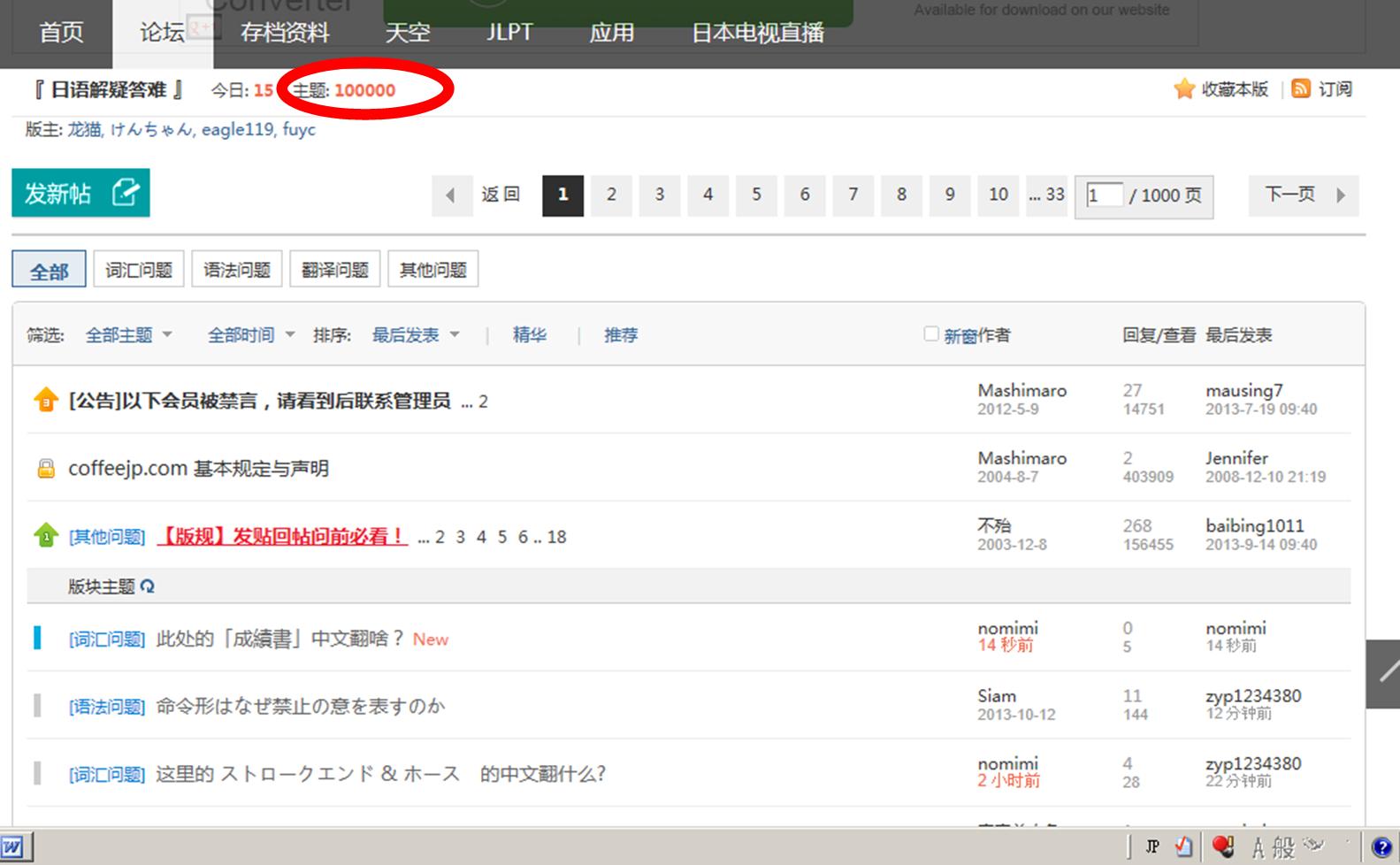Click the grey marker on 命令形 thread
Image resolution: width=1400 pixels, height=865 pixels.
coord(37,706)
